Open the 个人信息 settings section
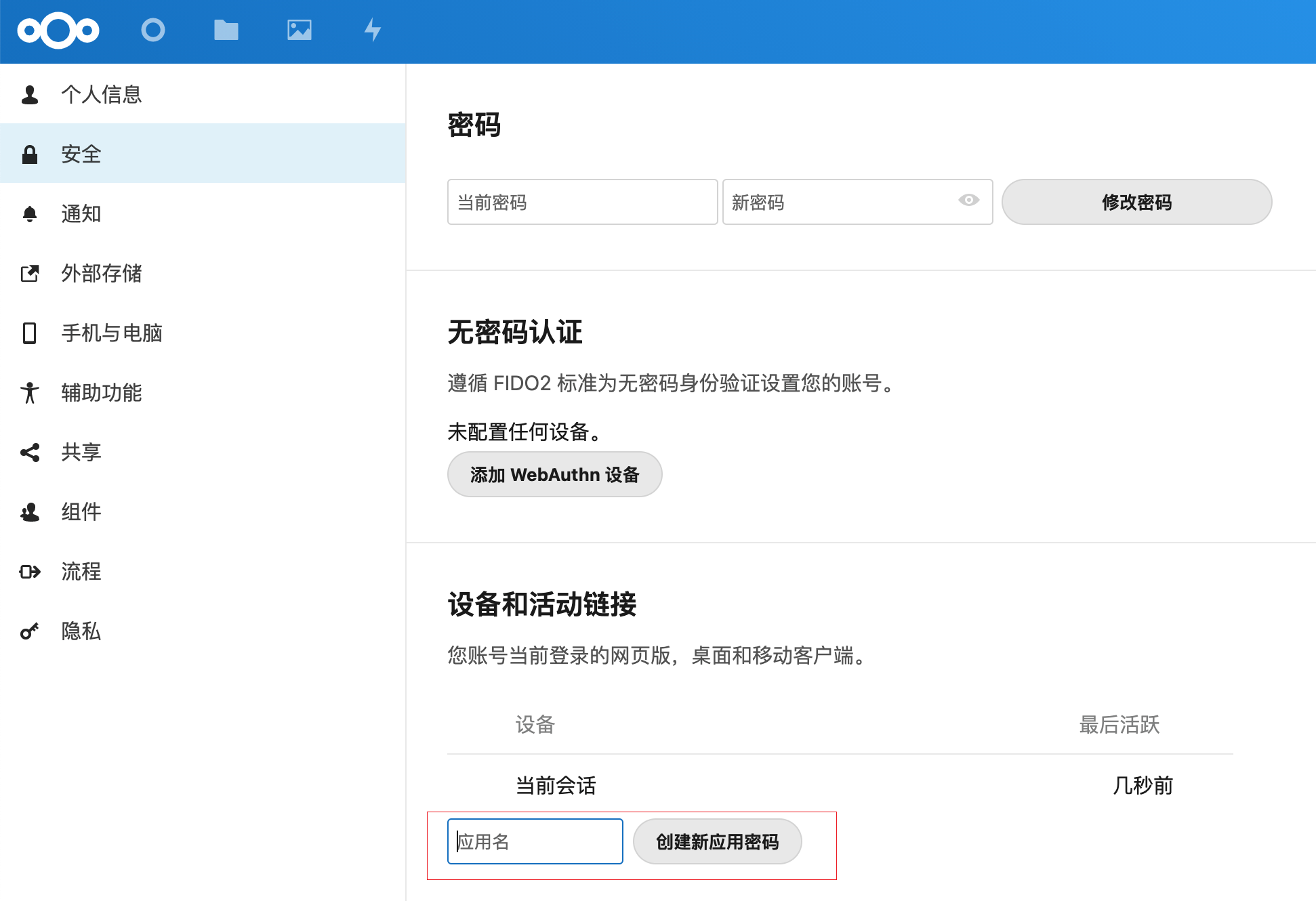1316x901 pixels. [x=102, y=95]
